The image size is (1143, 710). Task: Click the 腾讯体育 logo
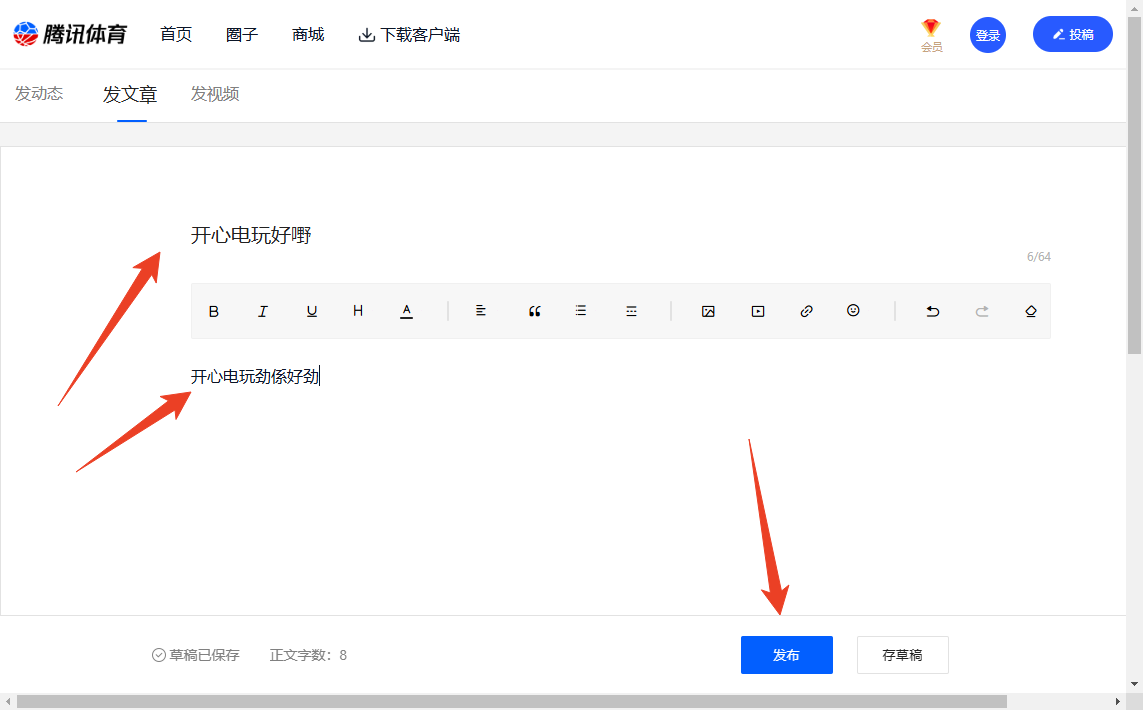[70, 34]
